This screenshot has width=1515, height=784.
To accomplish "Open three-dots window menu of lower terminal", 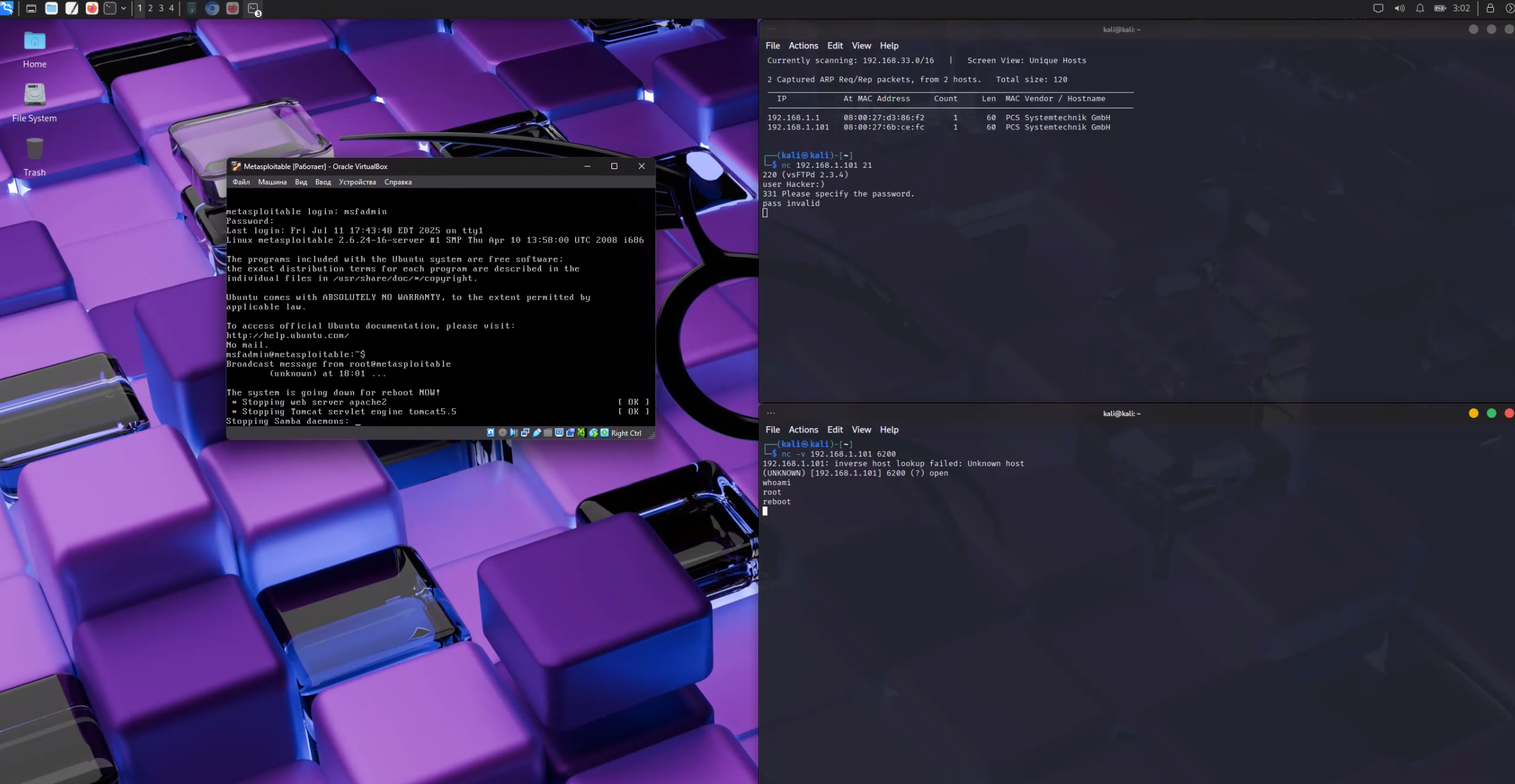I will (x=771, y=413).
